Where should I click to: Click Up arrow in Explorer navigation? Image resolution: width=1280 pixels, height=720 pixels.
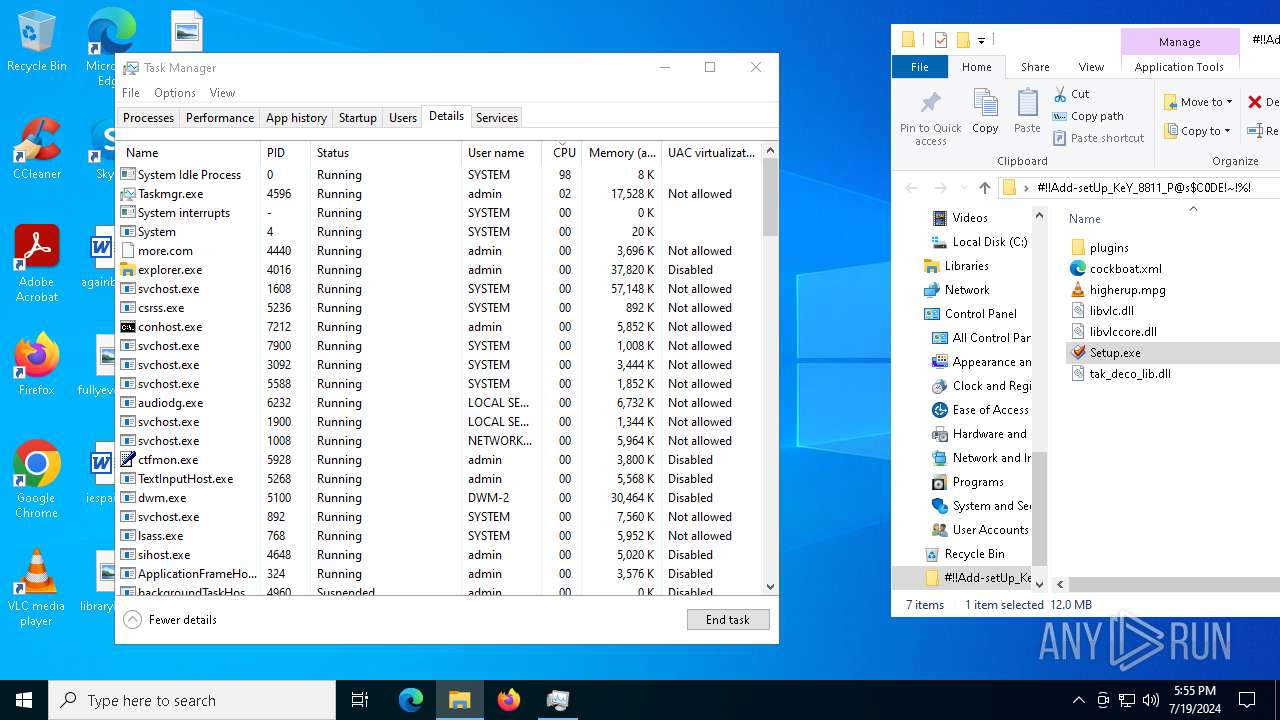pos(985,188)
